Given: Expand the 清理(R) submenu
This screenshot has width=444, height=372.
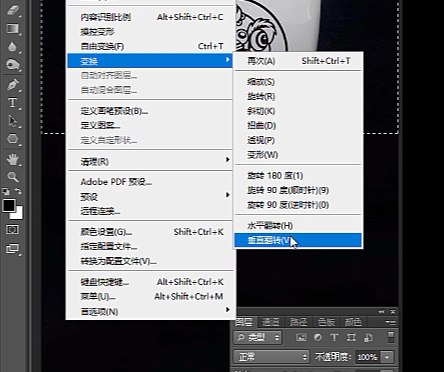Looking at the screenshot, I should [151, 162].
